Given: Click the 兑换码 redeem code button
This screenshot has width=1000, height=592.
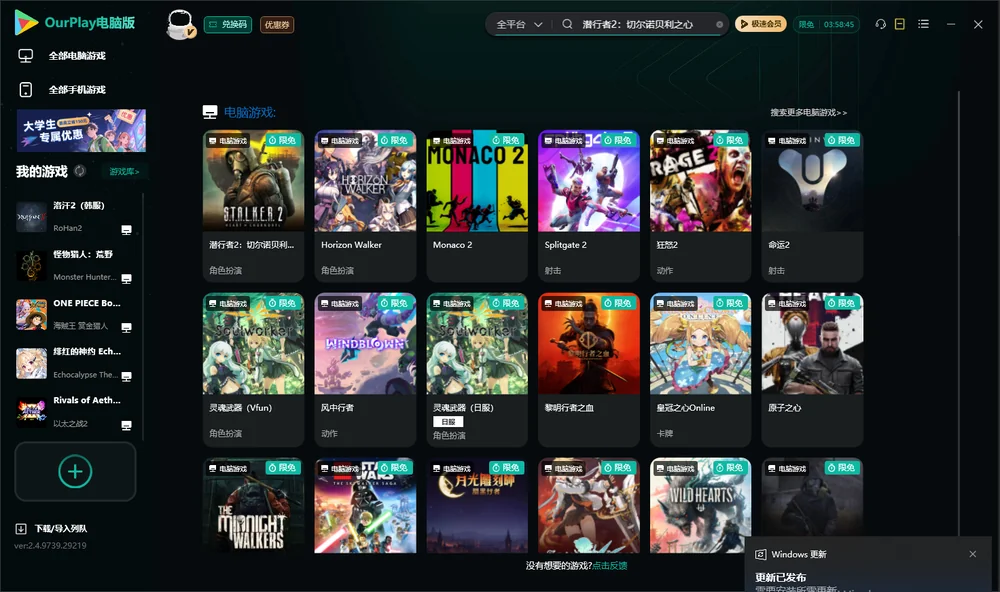Looking at the screenshot, I should click(x=228, y=25).
